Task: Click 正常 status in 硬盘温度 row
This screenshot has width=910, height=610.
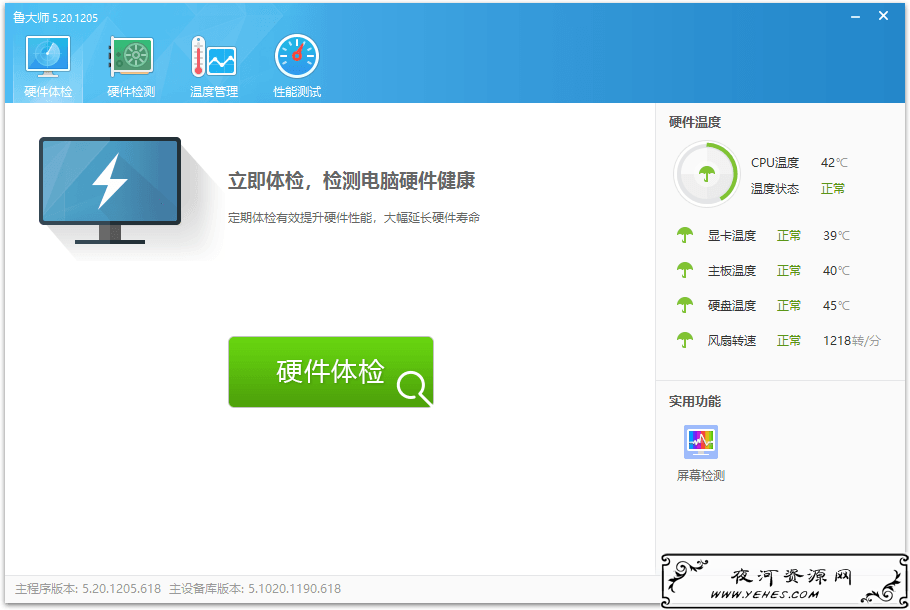Action: [x=789, y=305]
